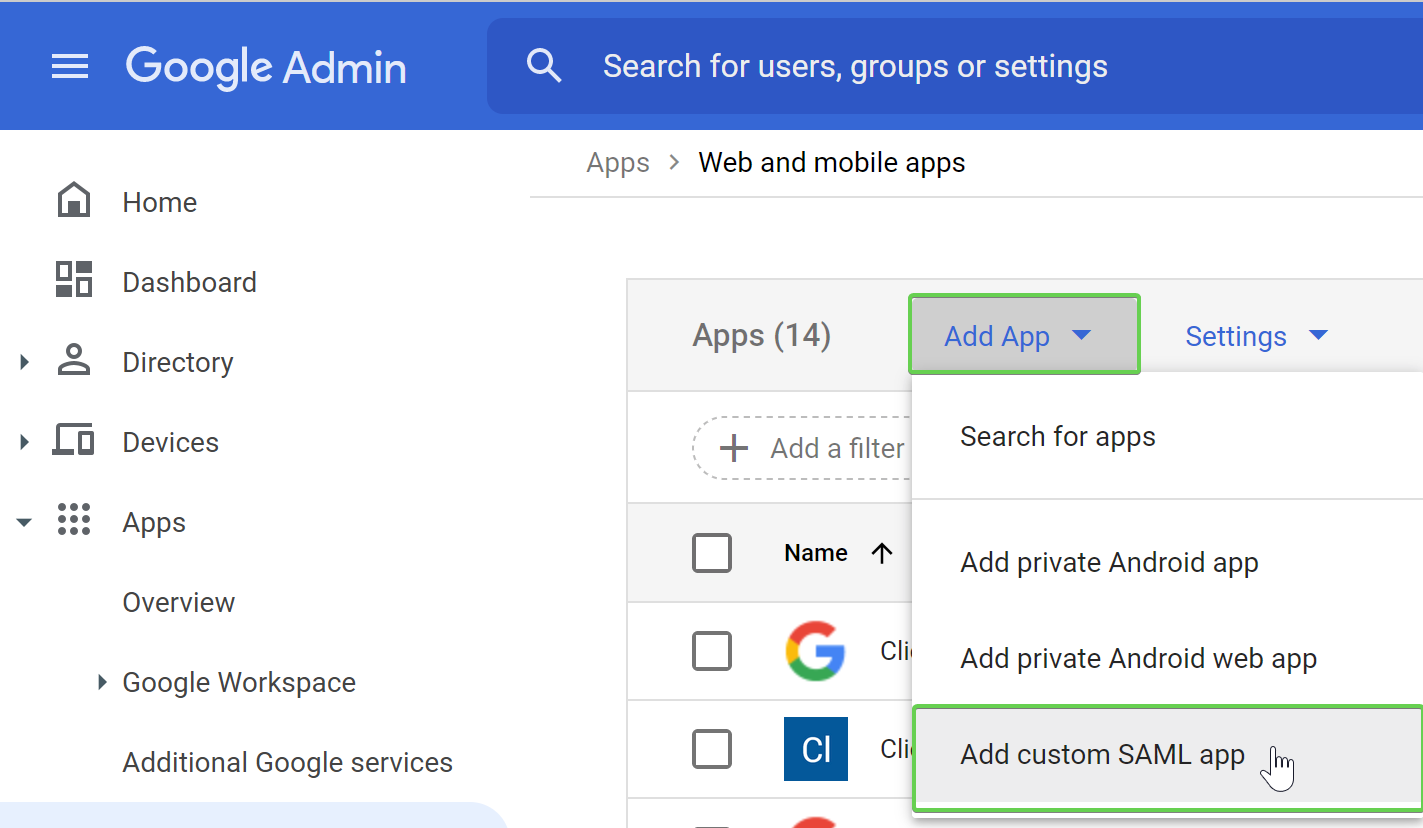Screen dimensions: 1423x828
Task: Click the Add a filter field
Action: pos(802,448)
